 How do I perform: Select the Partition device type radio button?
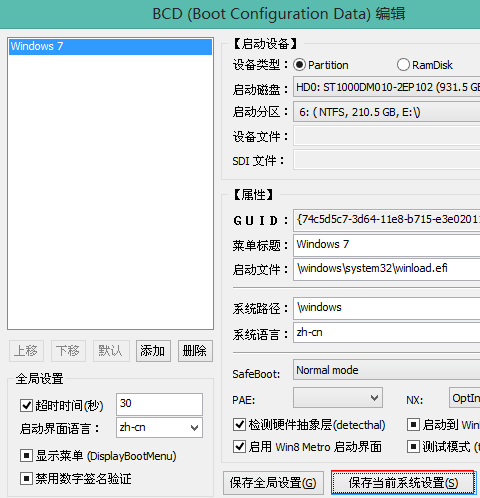299,65
